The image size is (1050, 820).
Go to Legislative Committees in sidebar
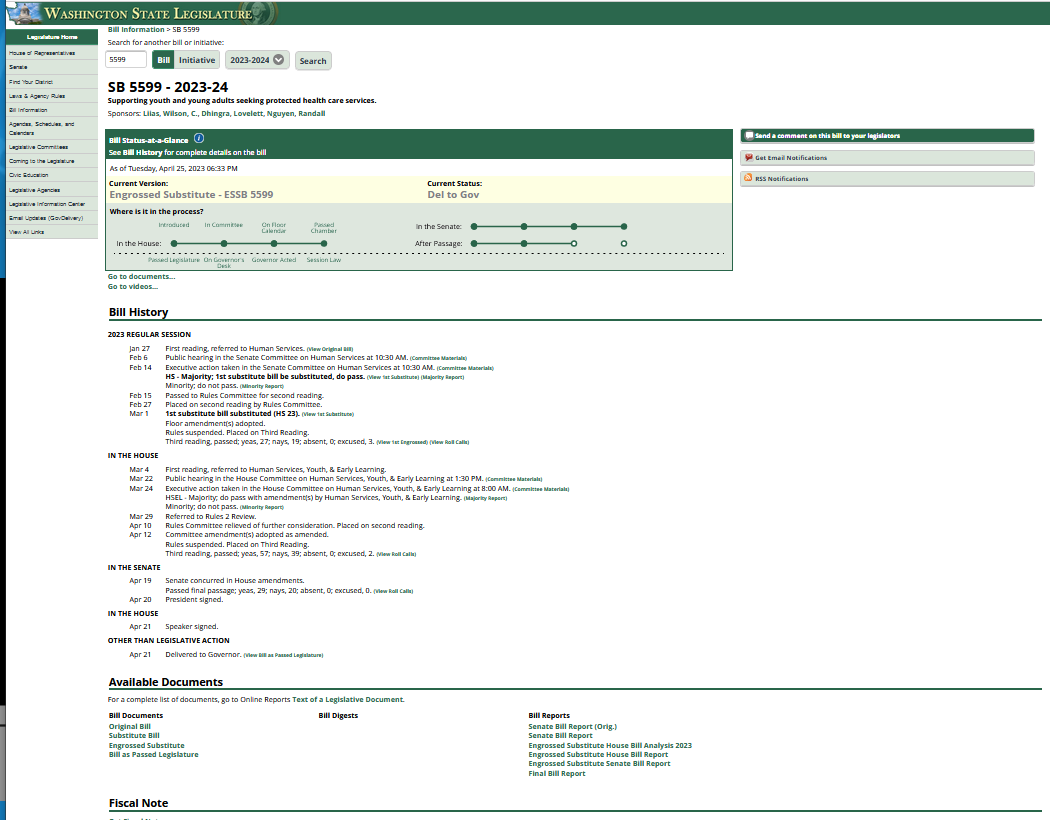tap(39, 147)
